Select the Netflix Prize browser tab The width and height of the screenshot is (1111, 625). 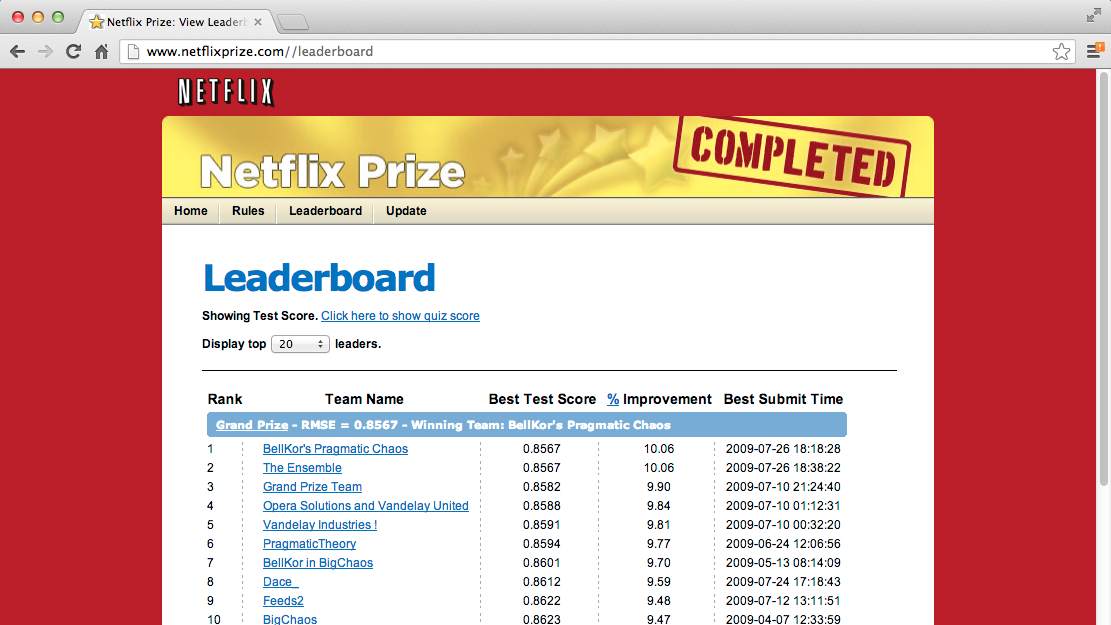174,22
